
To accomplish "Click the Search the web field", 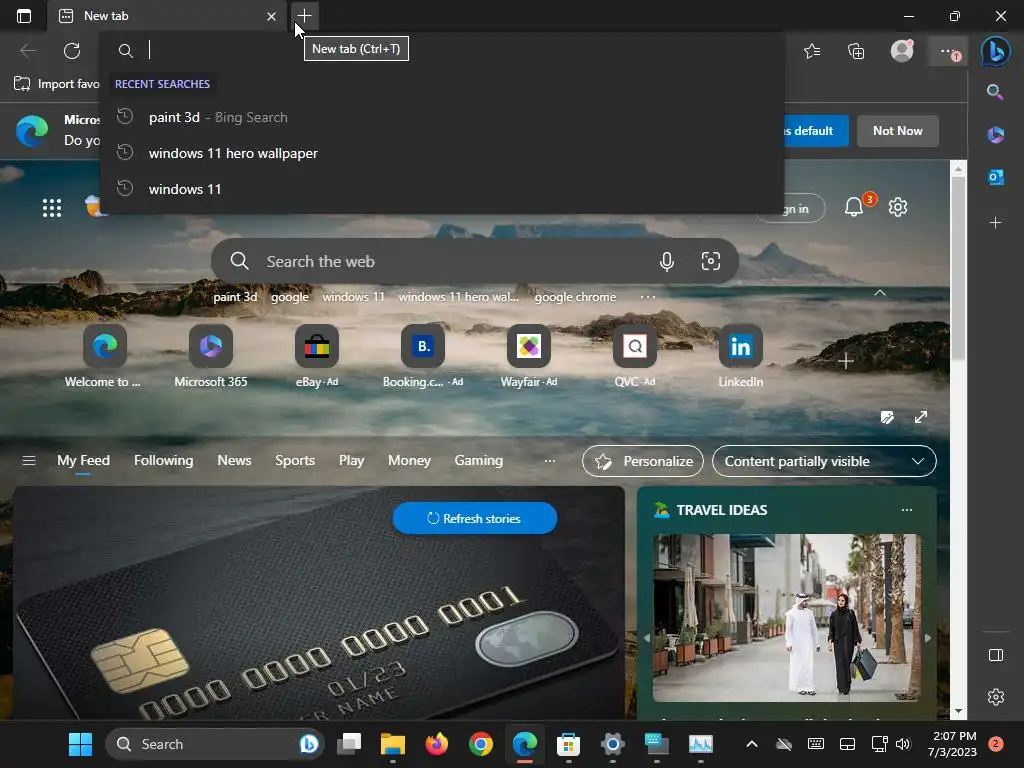I will 475,261.
